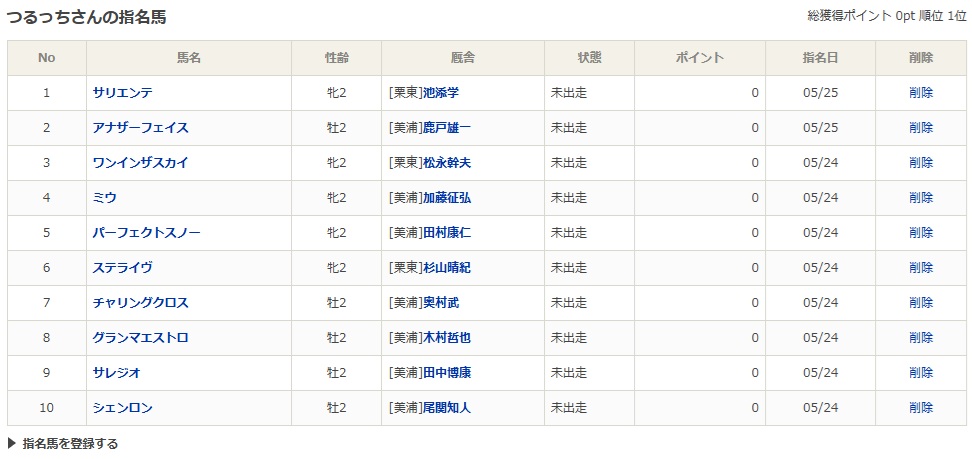Open horse サレジオ link
Image resolution: width=972 pixels, height=459 pixels.
[x=117, y=373]
